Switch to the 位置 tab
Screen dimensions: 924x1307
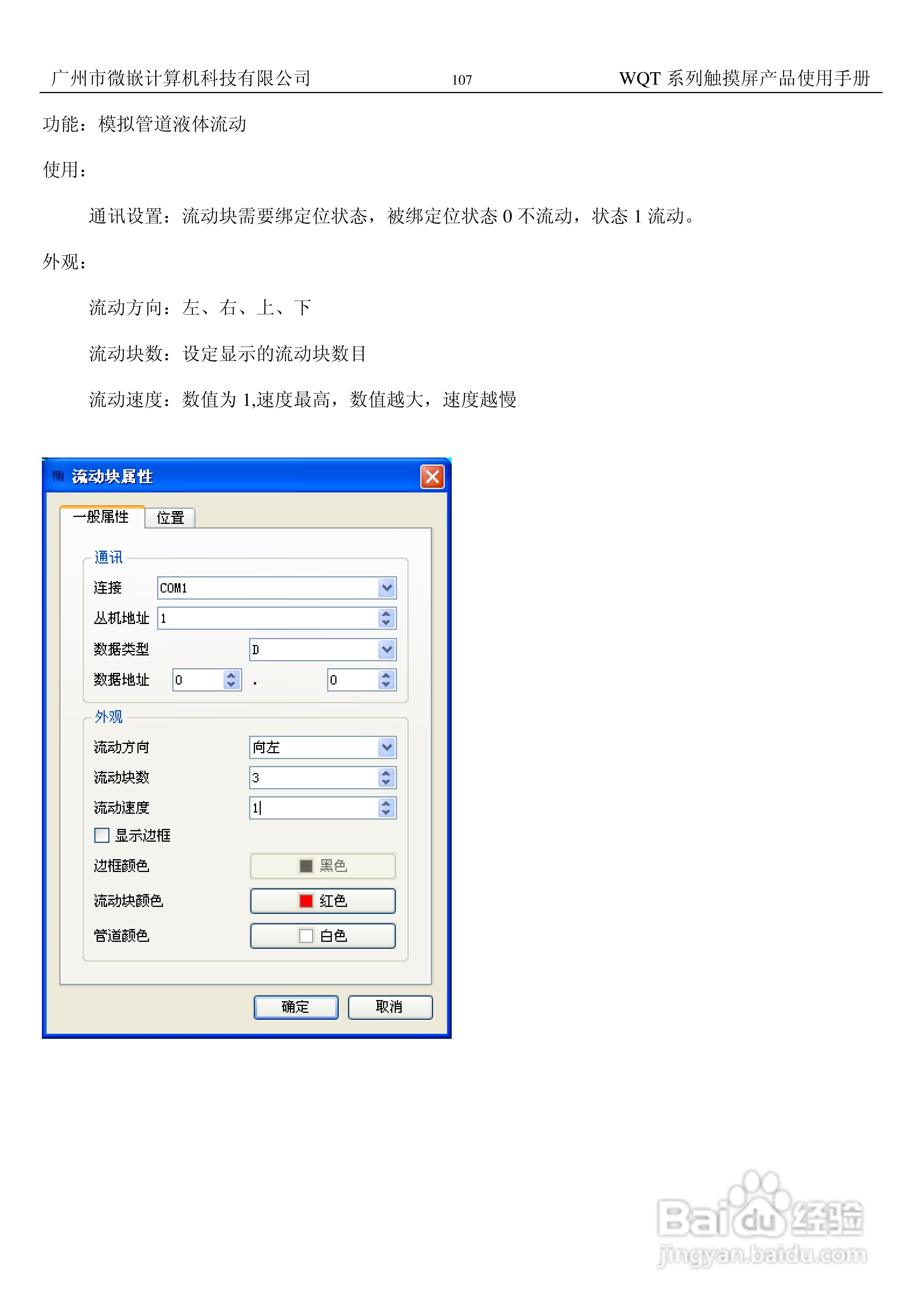pyautogui.click(x=170, y=517)
